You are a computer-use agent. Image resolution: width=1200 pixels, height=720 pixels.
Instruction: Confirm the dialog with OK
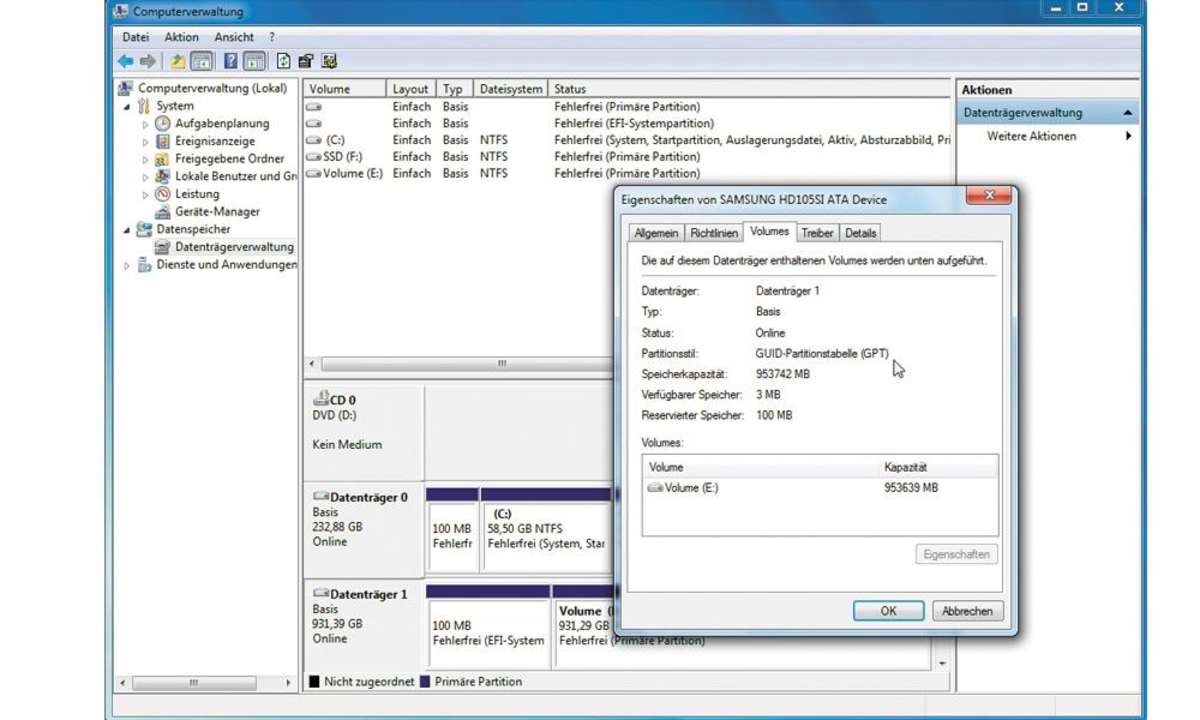pyautogui.click(x=888, y=611)
